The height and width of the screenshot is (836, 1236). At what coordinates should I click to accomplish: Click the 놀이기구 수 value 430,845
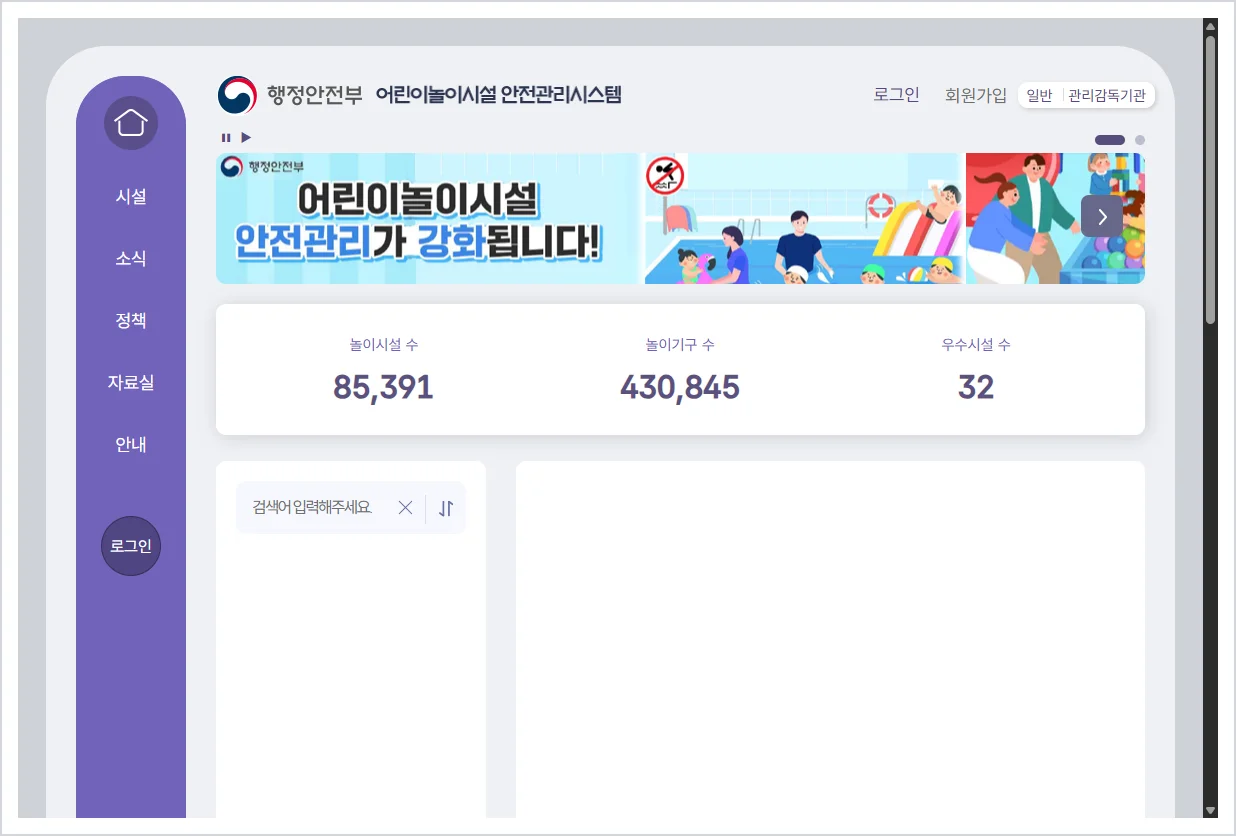tap(680, 388)
